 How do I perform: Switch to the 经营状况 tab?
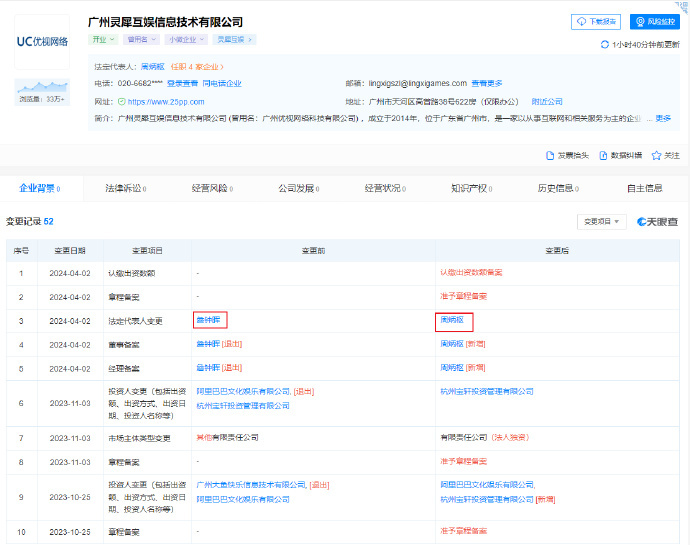click(385, 188)
